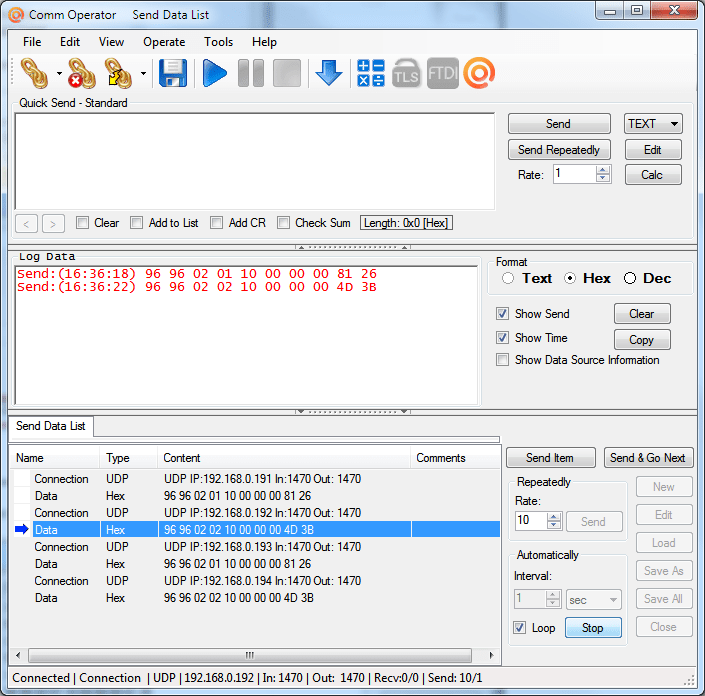Screen dimensions: 705x696
Task: Switch to the Send Data List tab
Action: (50, 426)
